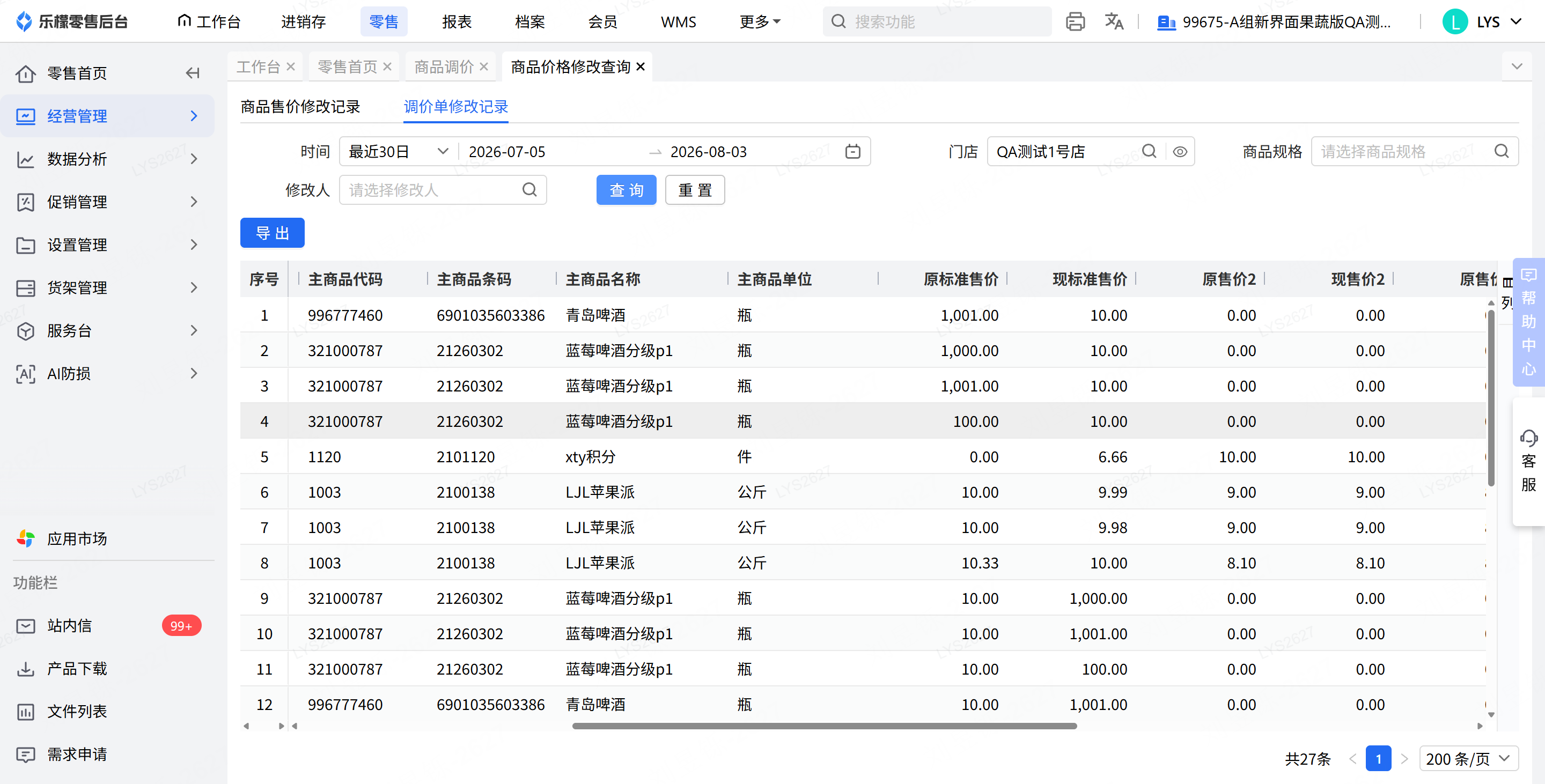
Task: Open the 200 条/页 page size dropdown
Action: [1468, 759]
